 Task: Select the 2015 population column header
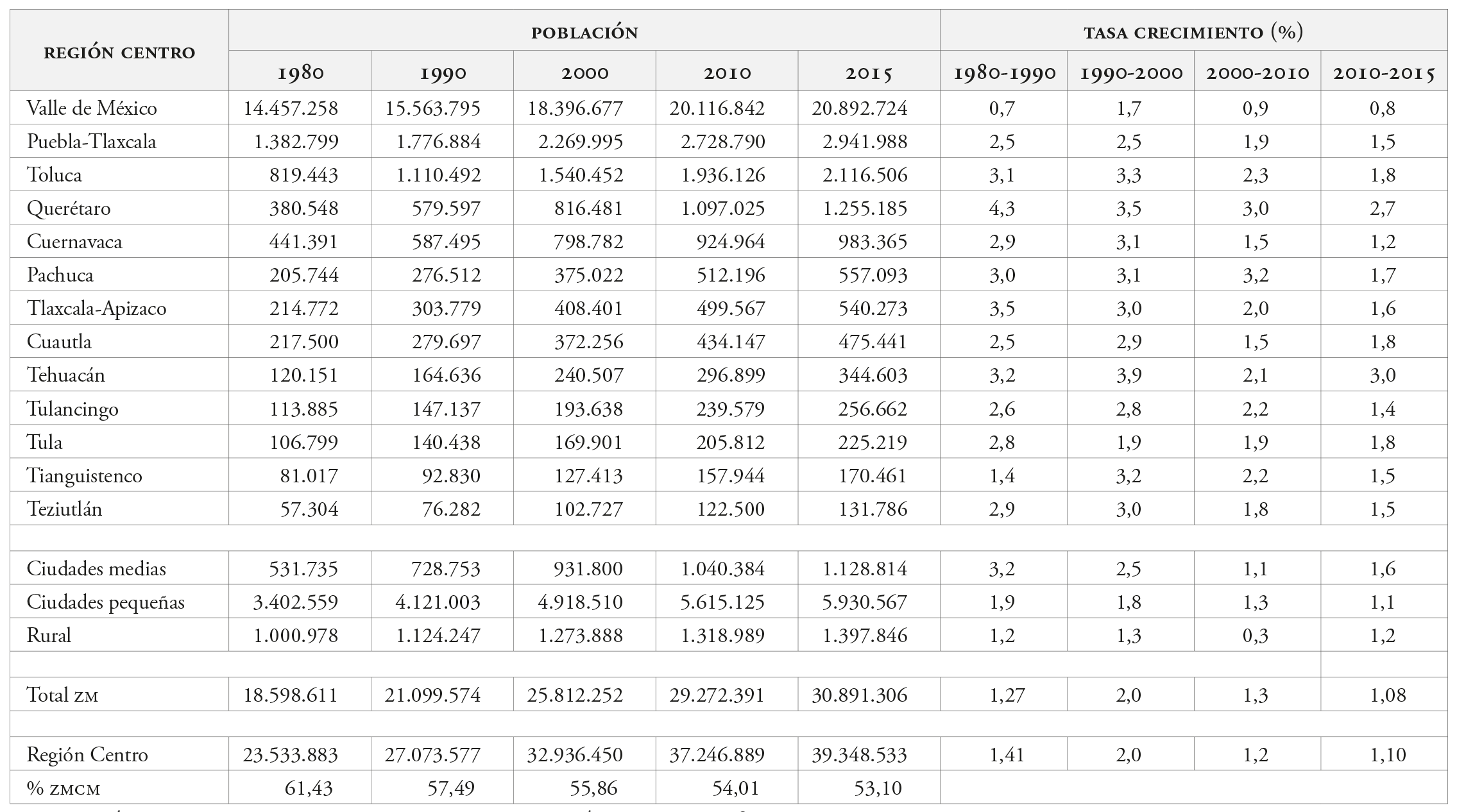(x=869, y=72)
